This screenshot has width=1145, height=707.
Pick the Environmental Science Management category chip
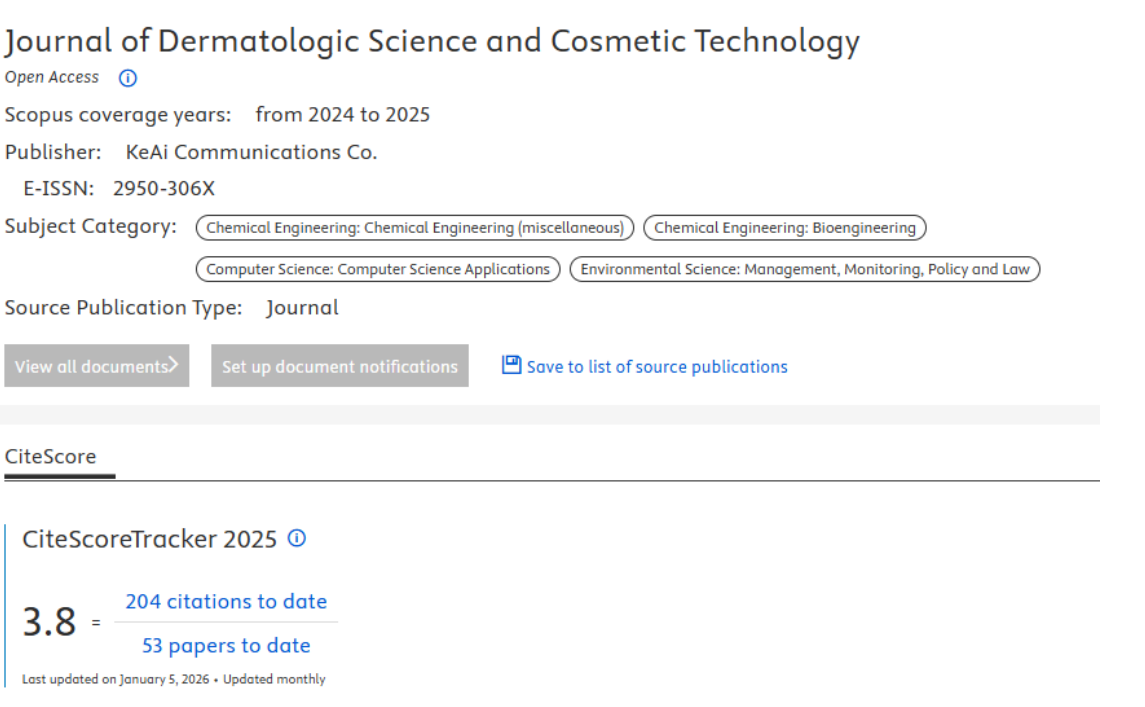[804, 269]
